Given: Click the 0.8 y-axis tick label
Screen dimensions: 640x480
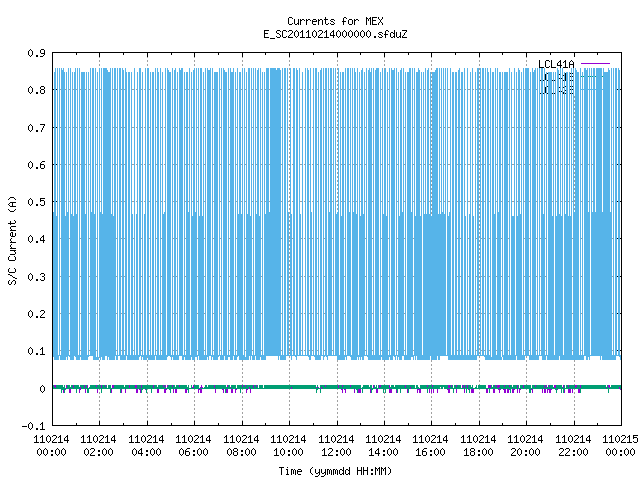Looking at the screenshot, I should pos(36,90).
